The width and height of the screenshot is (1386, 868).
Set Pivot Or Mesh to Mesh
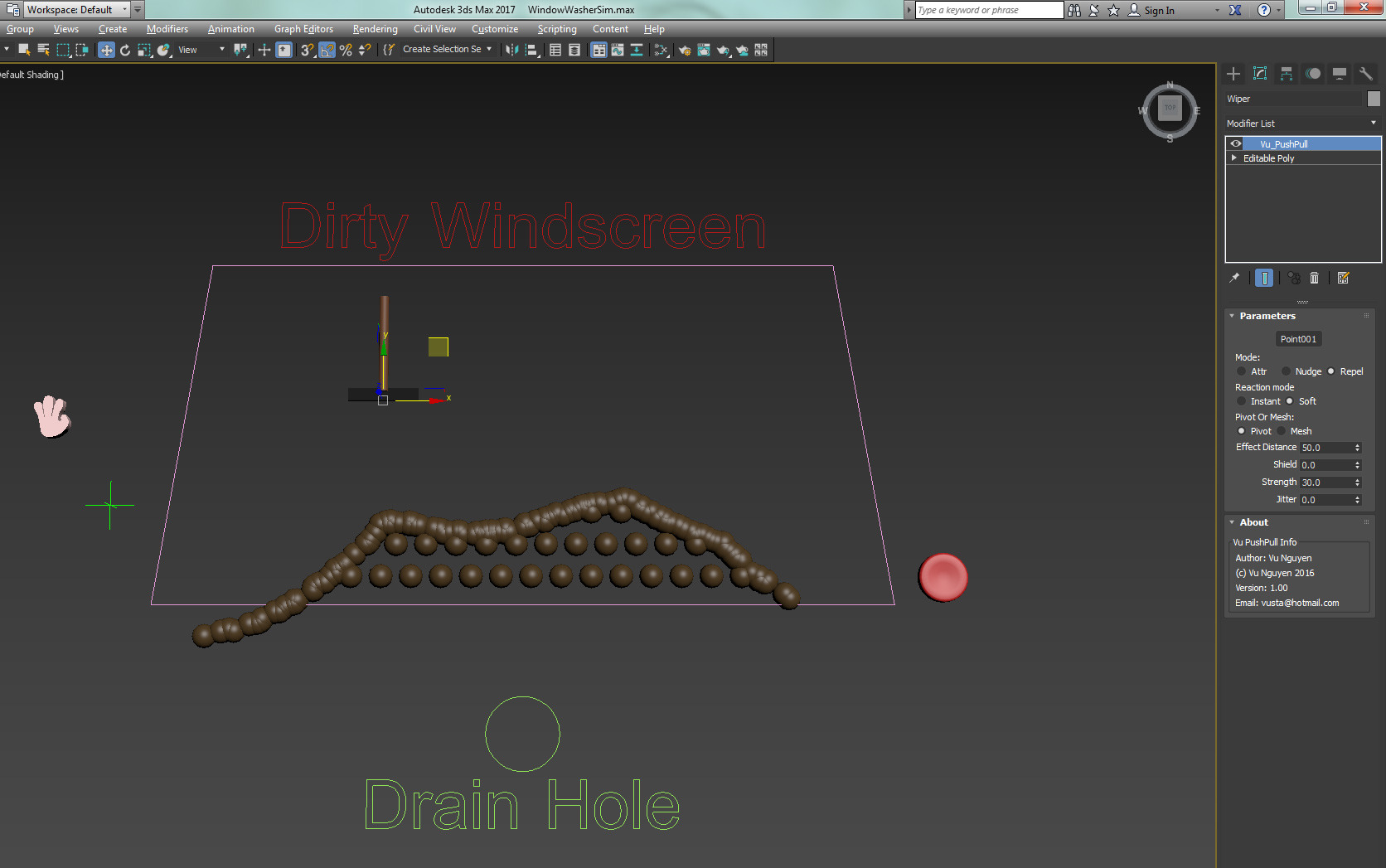click(x=1282, y=431)
